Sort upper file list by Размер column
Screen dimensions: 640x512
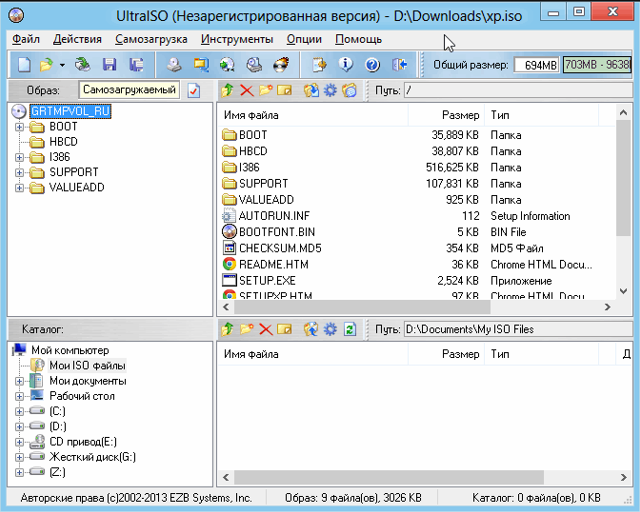click(446, 115)
